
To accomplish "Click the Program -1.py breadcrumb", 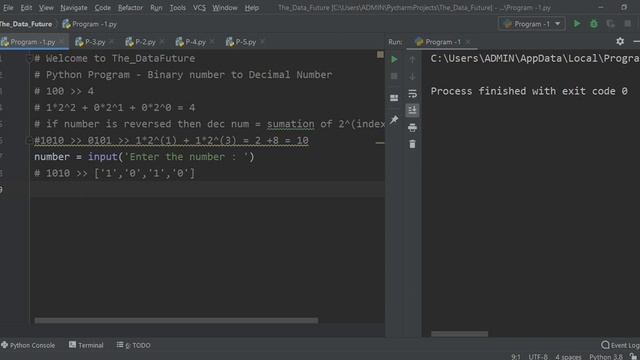I will tap(90, 24).
